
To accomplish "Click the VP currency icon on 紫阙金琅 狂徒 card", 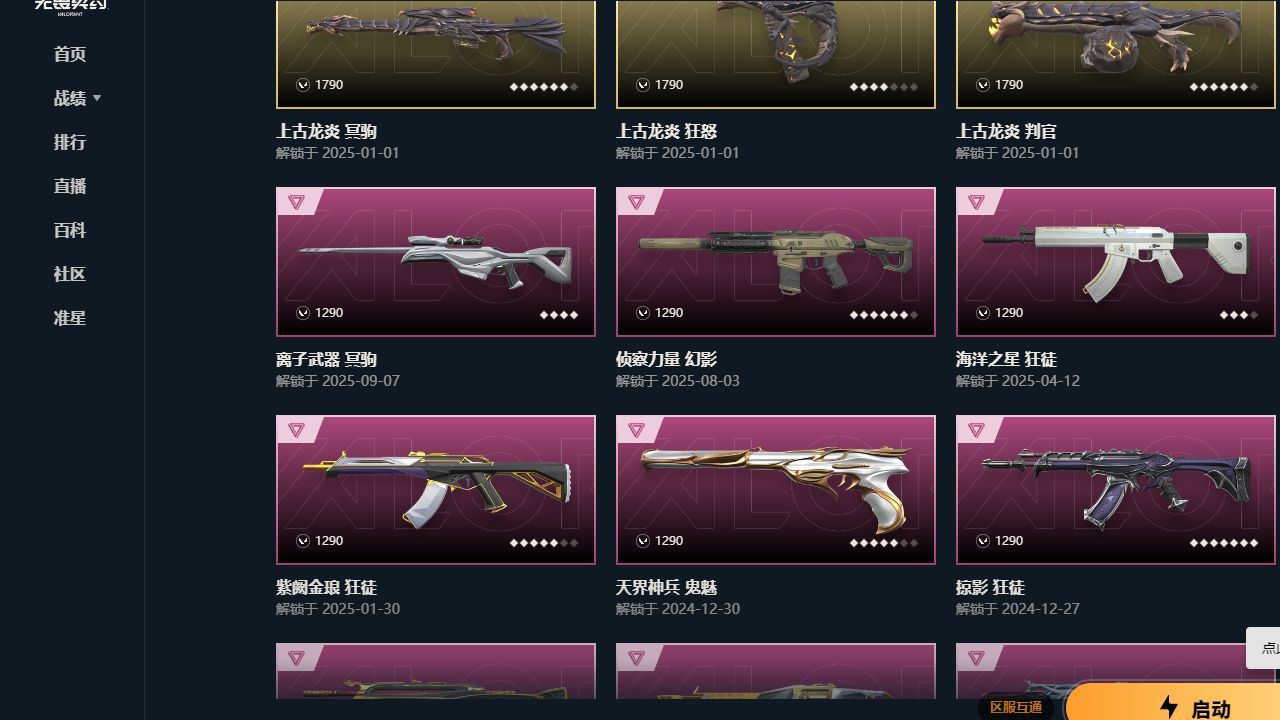I will pyautogui.click(x=303, y=541).
